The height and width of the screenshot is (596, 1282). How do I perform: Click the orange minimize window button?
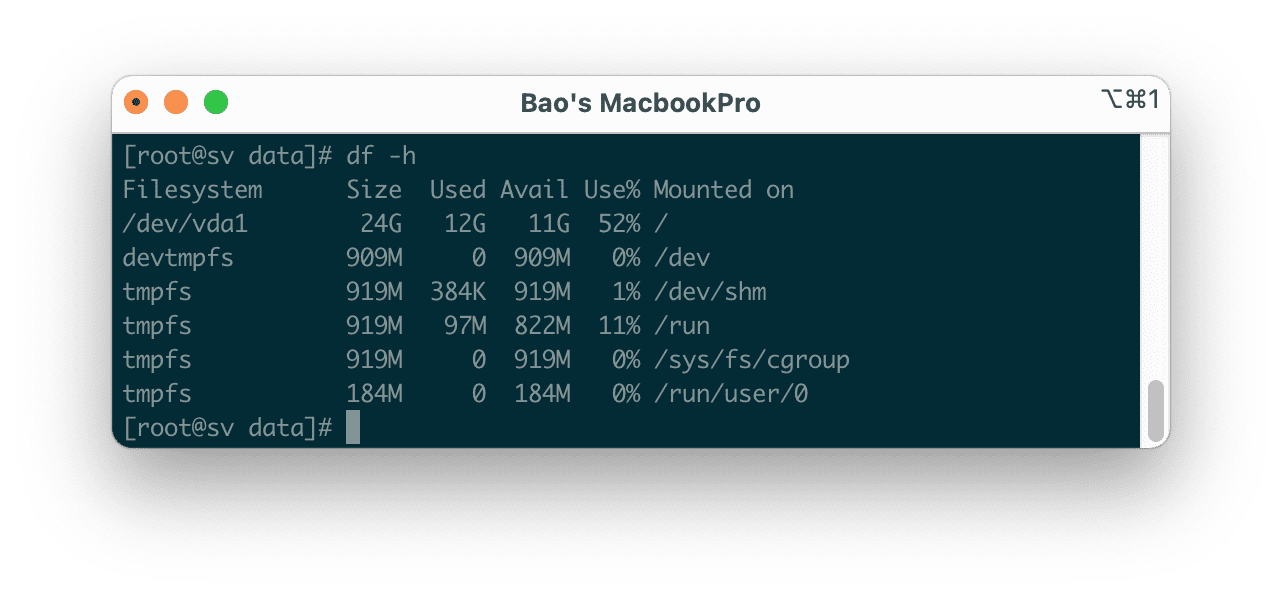pyautogui.click(x=176, y=102)
